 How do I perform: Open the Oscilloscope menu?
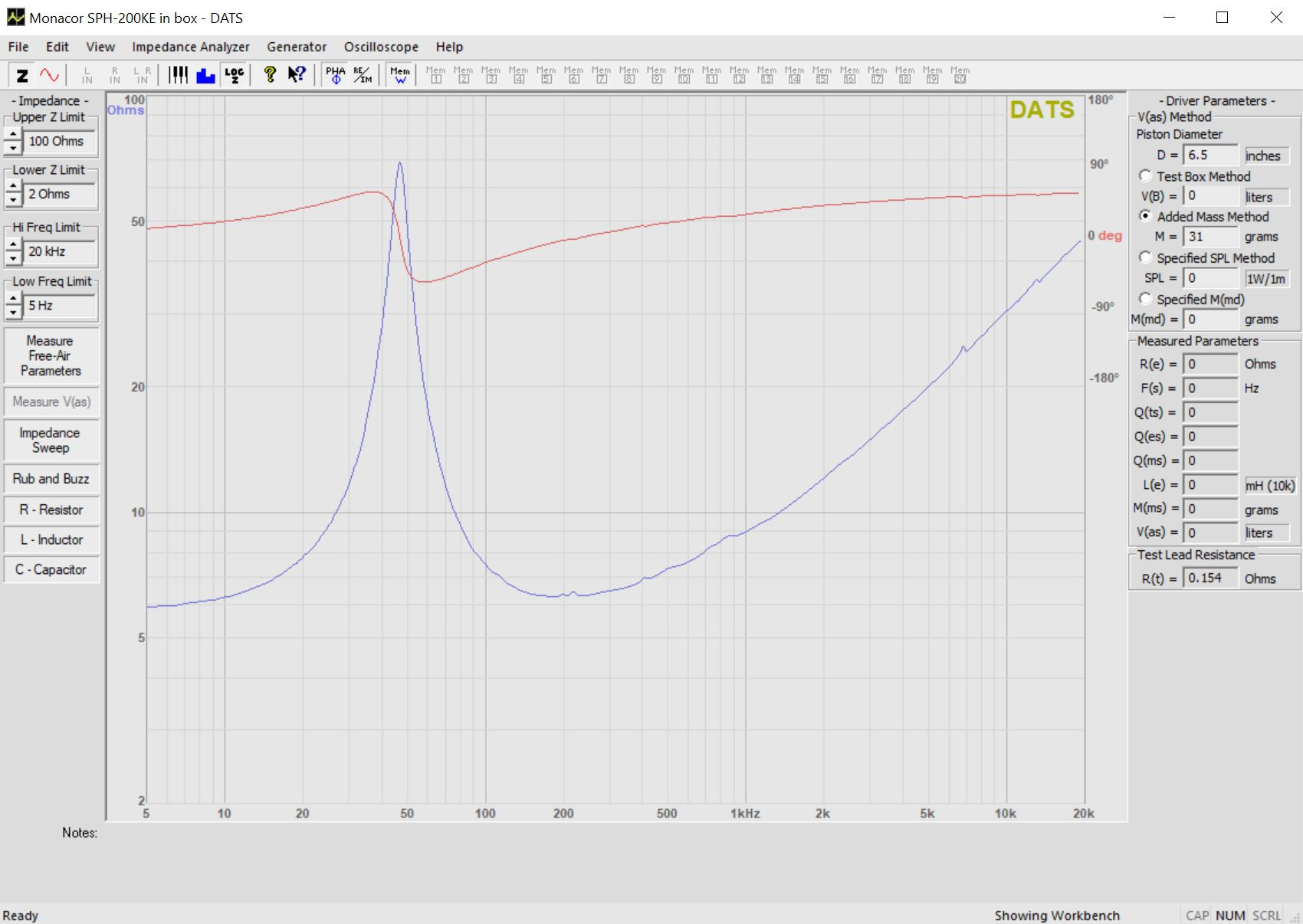[381, 47]
